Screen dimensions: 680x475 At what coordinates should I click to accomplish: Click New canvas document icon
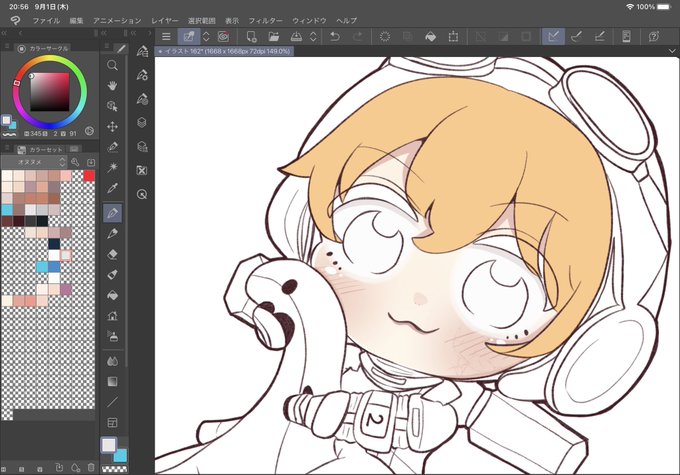[x=251, y=36]
